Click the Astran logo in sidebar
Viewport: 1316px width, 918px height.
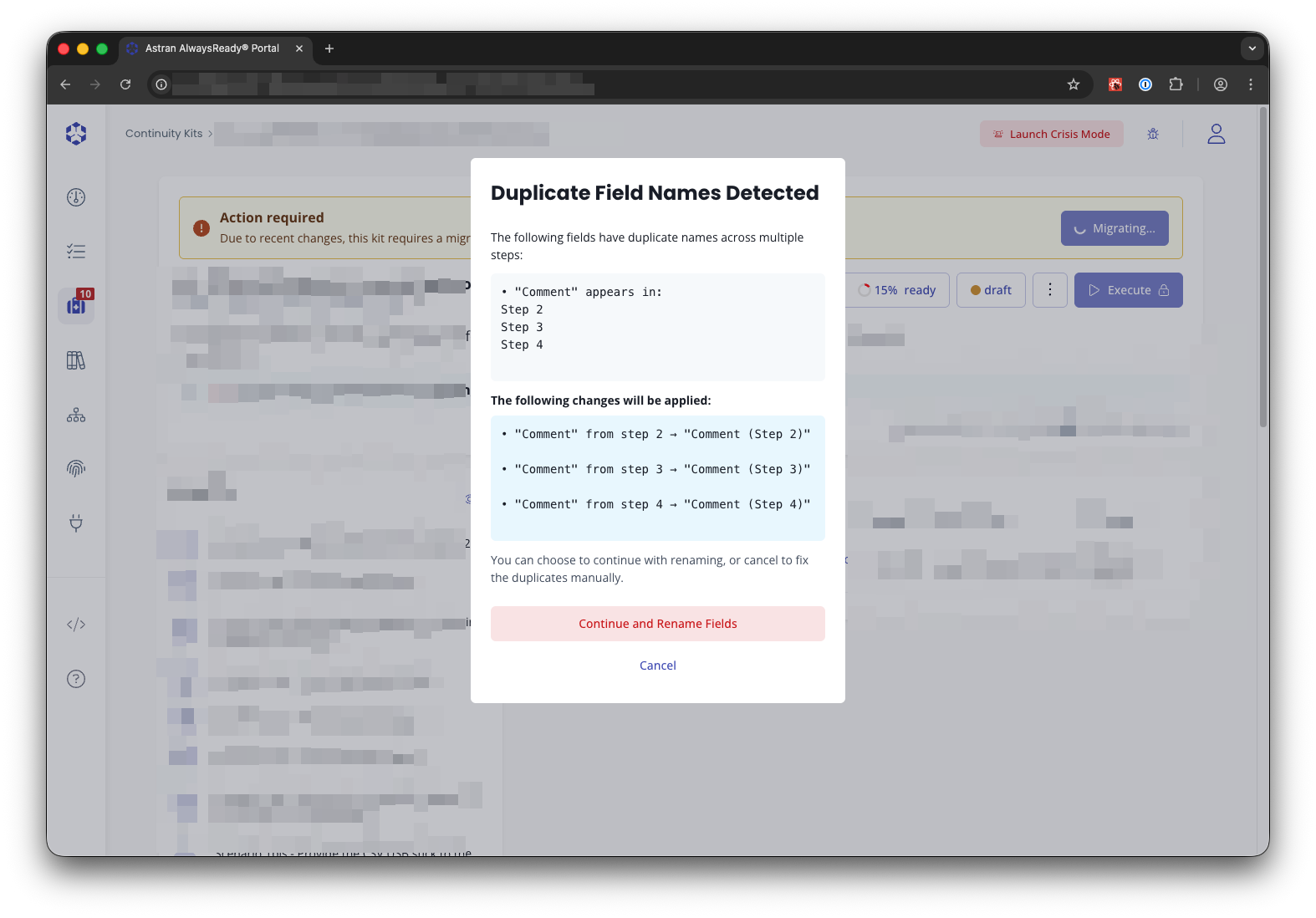click(76, 134)
